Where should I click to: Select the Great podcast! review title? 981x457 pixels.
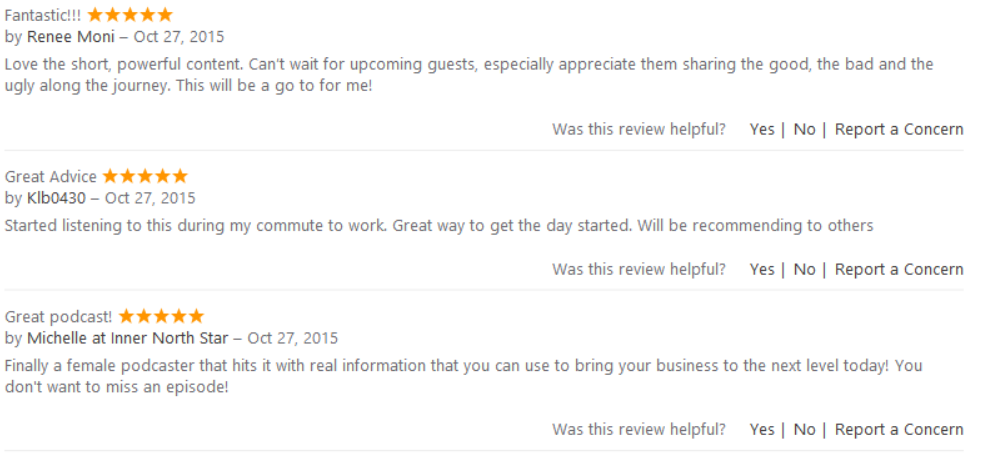point(59,317)
